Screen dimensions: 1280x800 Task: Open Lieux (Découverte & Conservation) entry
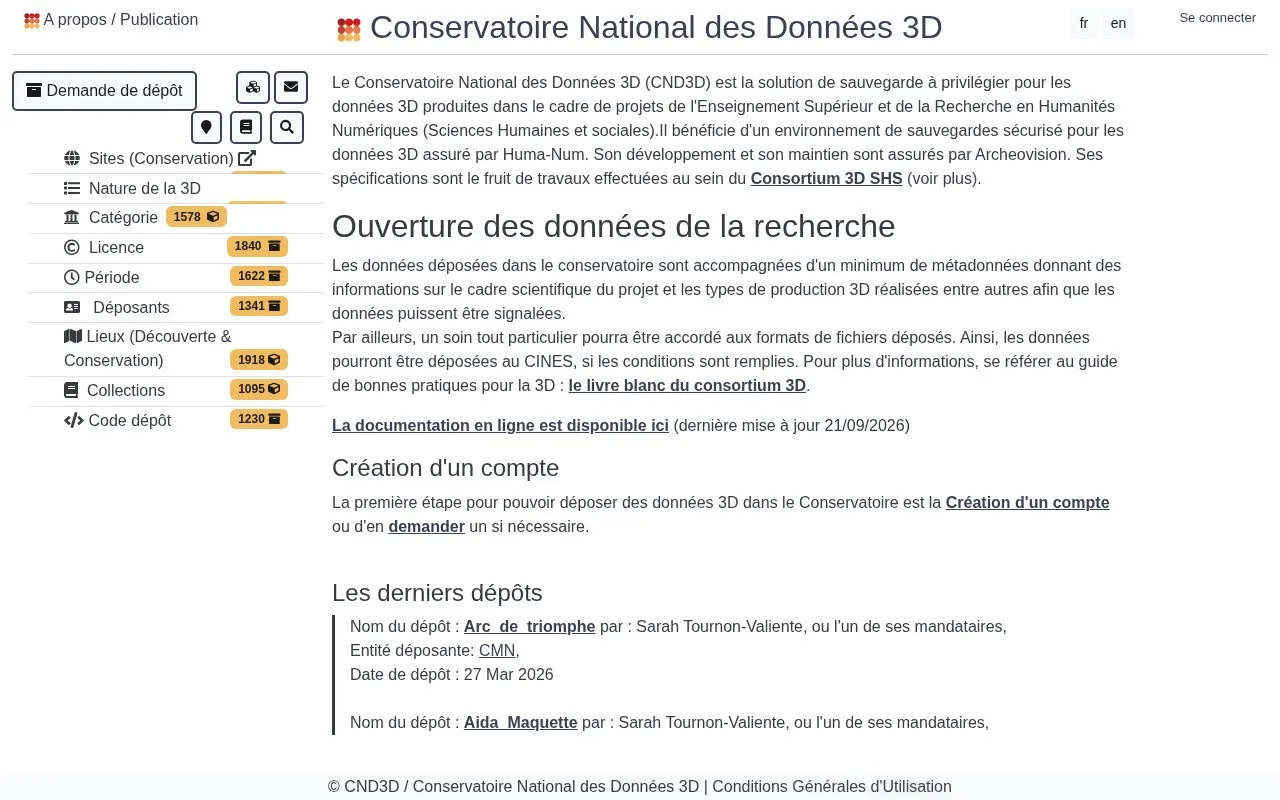pyautogui.click(x=148, y=348)
